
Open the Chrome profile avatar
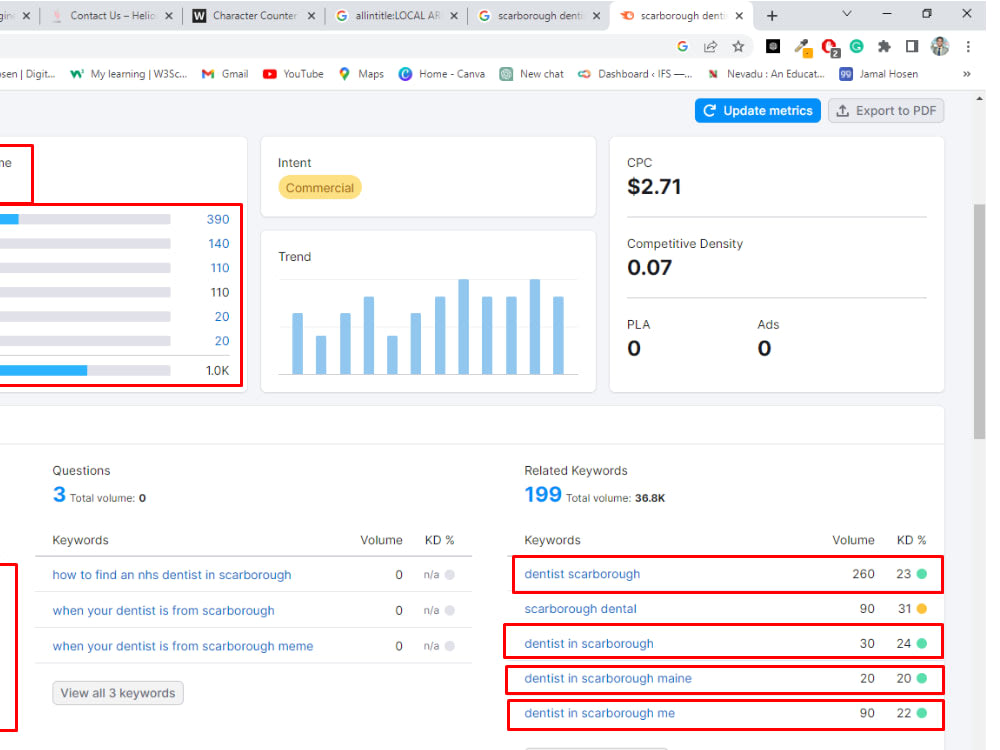[x=939, y=46]
